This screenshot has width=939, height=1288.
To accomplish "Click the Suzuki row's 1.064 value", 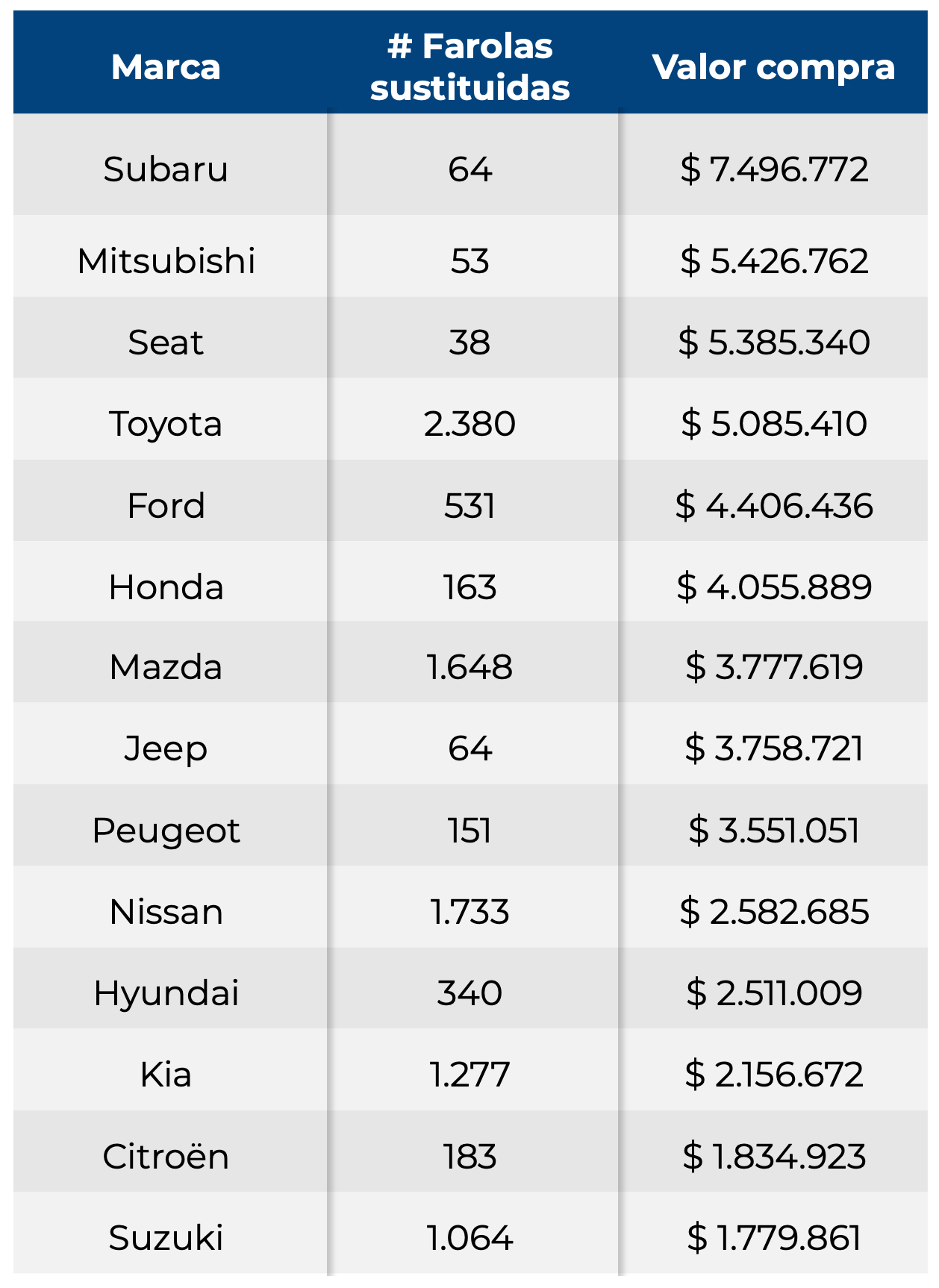I will tap(469, 1238).
